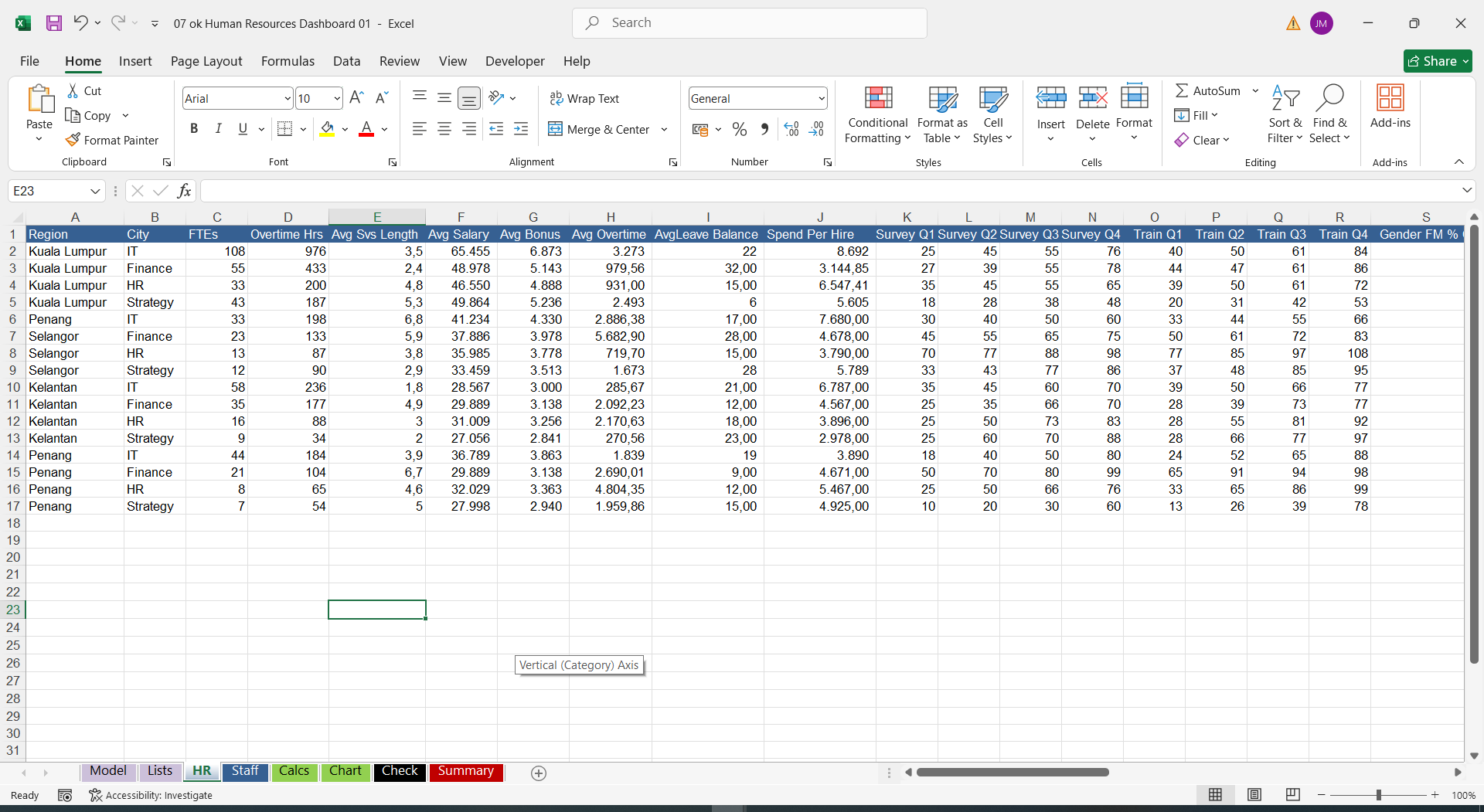Screen dimensions: 1484x812
Task: Open the font name dropdown showing Arial
Action: (288, 98)
